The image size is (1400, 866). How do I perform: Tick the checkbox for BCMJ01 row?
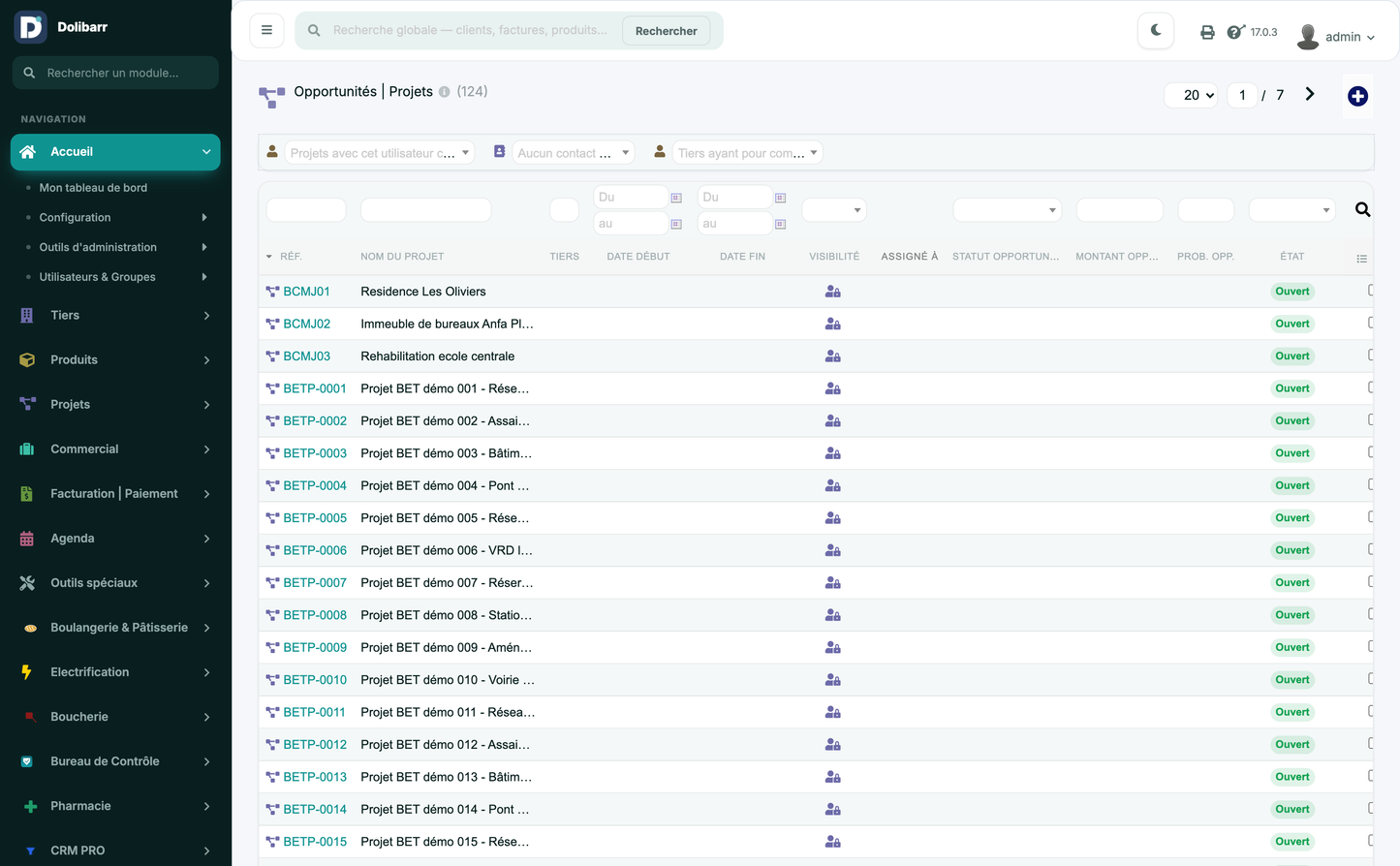coord(1371,291)
